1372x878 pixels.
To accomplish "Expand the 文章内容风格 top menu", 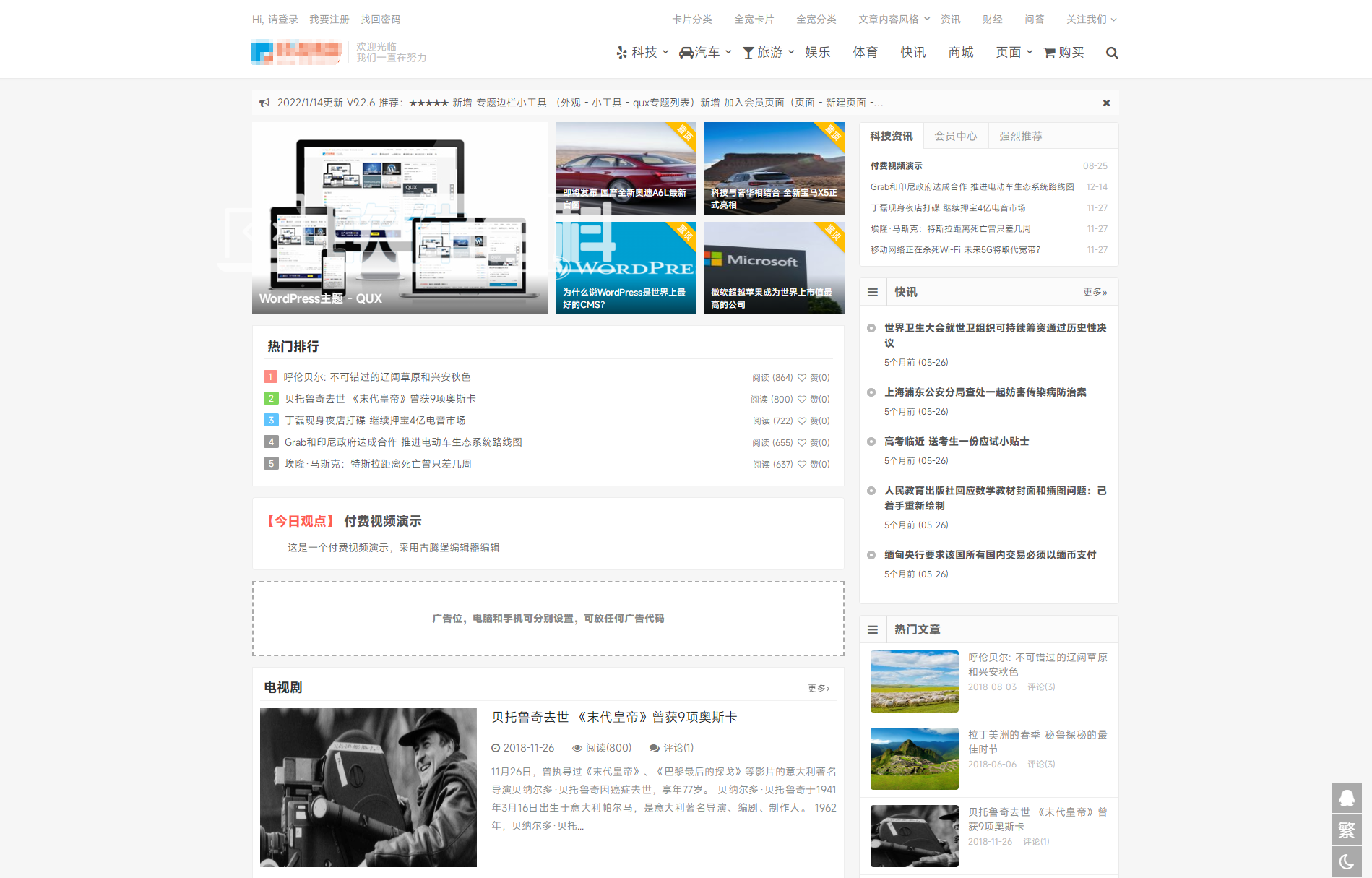I will pyautogui.click(x=894, y=20).
